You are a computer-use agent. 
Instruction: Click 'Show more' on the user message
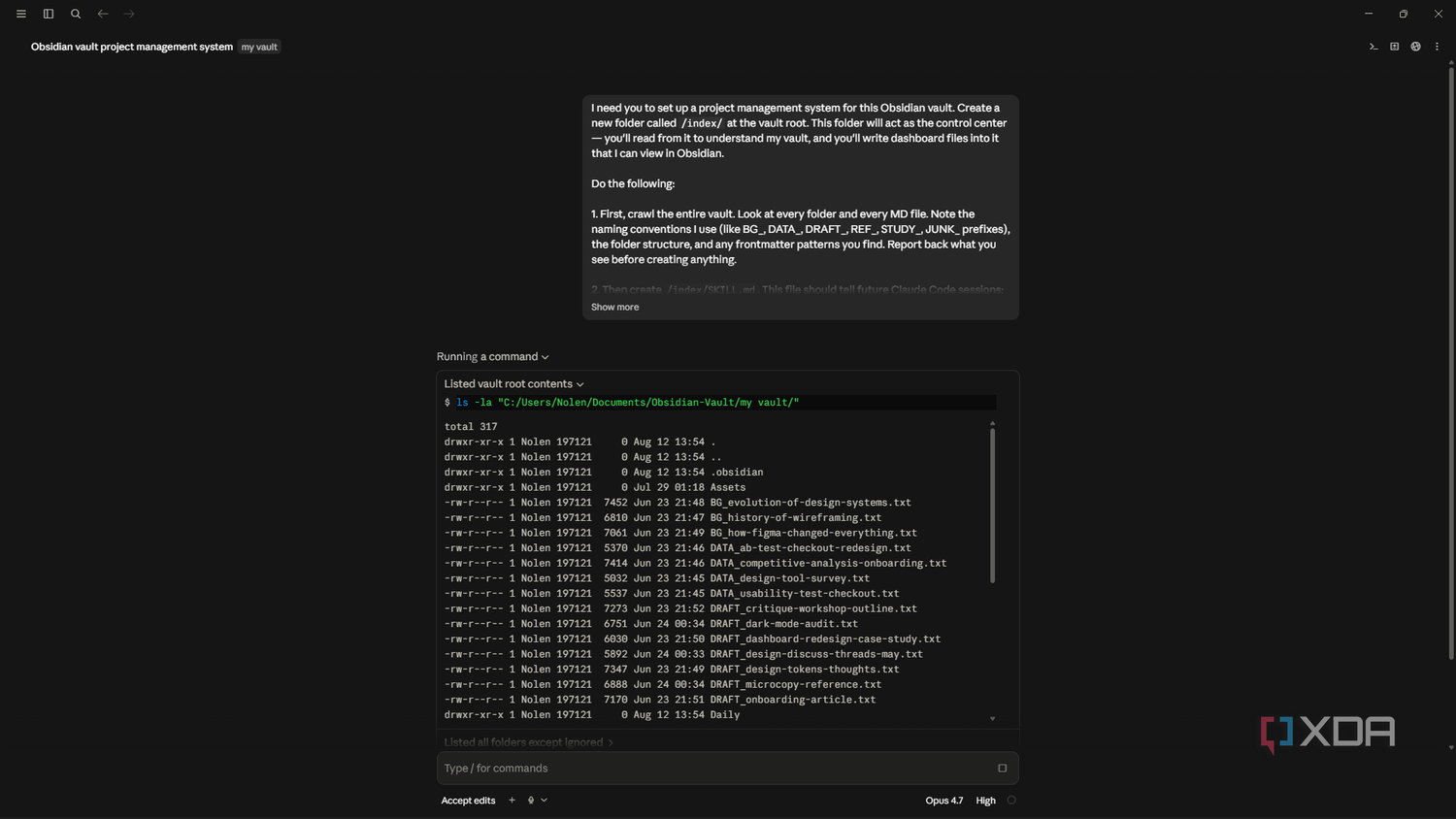(615, 308)
